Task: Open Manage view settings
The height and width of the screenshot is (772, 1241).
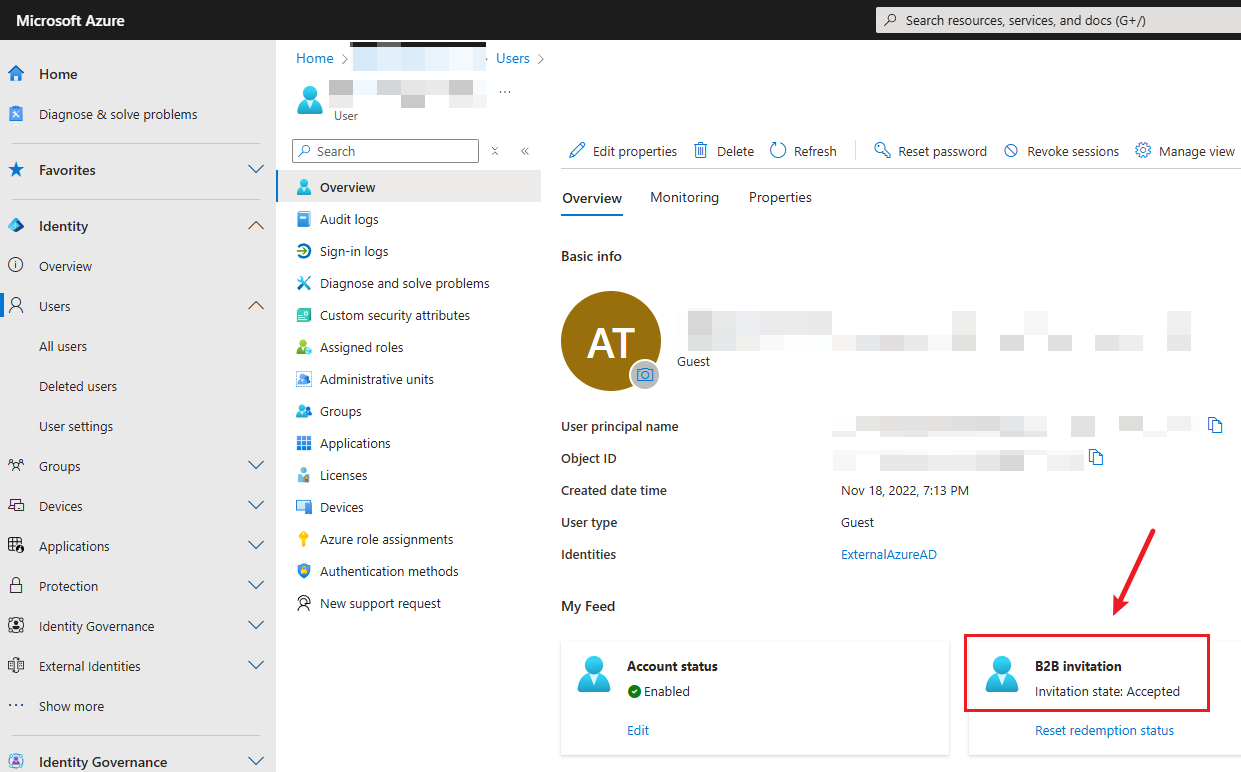Action: point(1185,151)
